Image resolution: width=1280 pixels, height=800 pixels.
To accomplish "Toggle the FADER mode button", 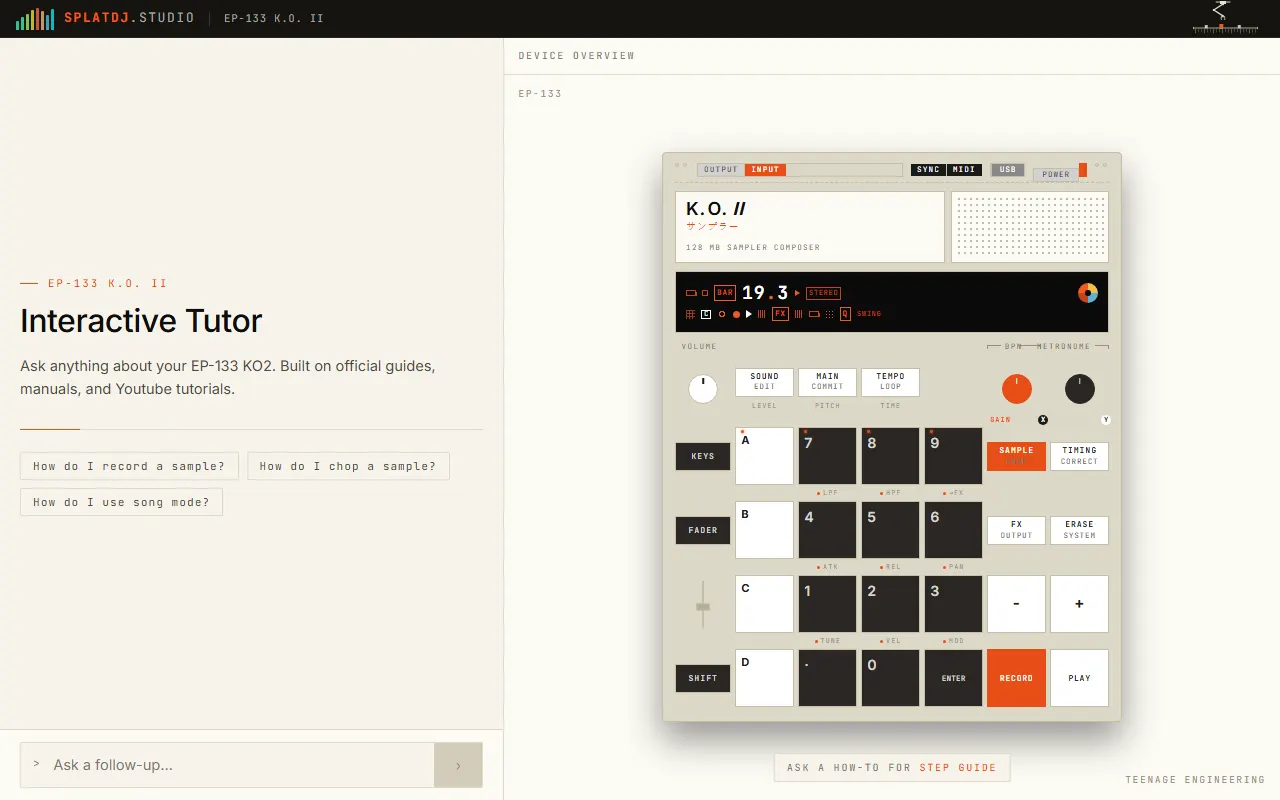I will coord(703,531).
